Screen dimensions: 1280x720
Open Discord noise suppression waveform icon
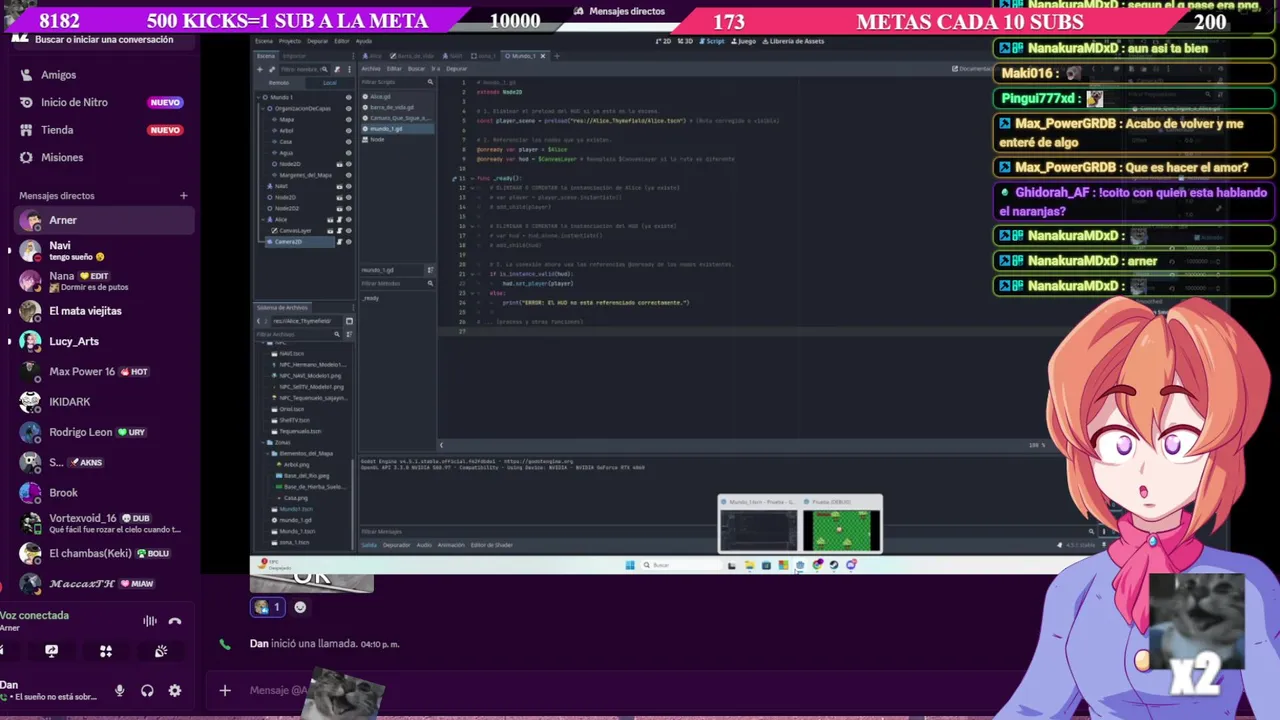[150, 621]
